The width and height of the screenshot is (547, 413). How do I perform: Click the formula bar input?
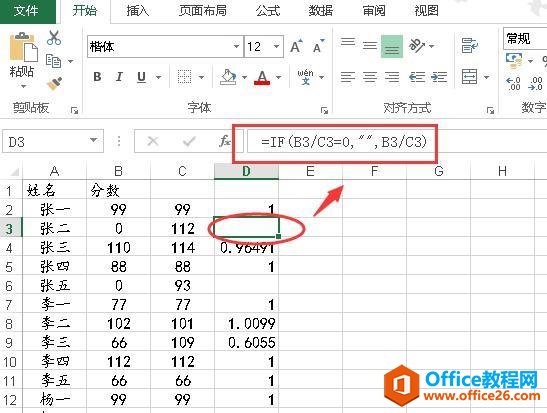click(397, 142)
